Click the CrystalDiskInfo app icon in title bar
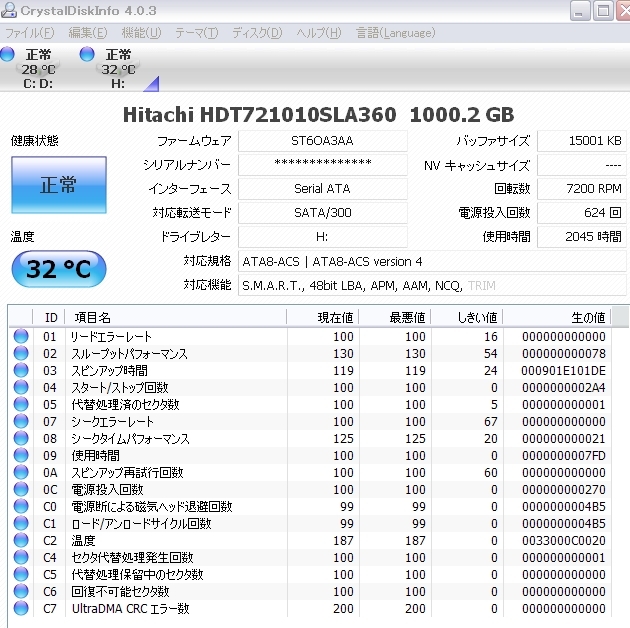630x628 pixels. pos(8,10)
